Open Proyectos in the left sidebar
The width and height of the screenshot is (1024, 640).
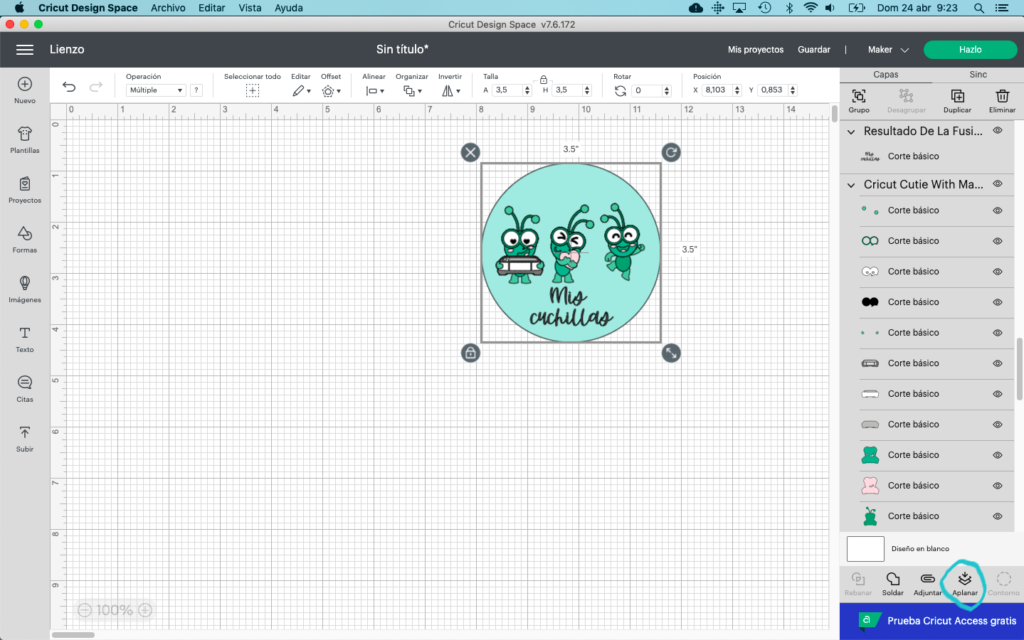(x=25, y=190)
